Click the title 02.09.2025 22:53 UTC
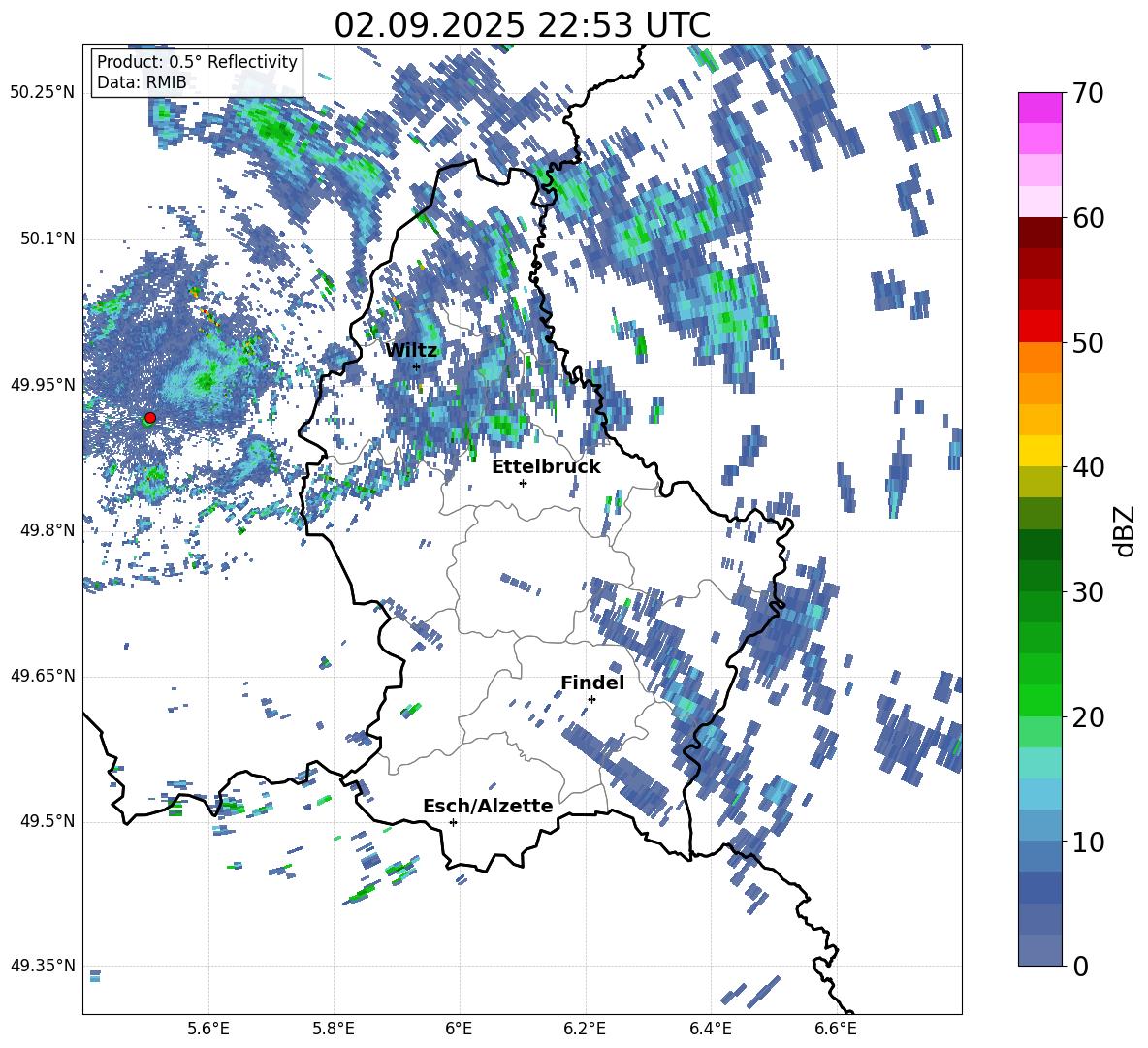The width and height of the screenshot is (1148, 1048). [523, 25]
